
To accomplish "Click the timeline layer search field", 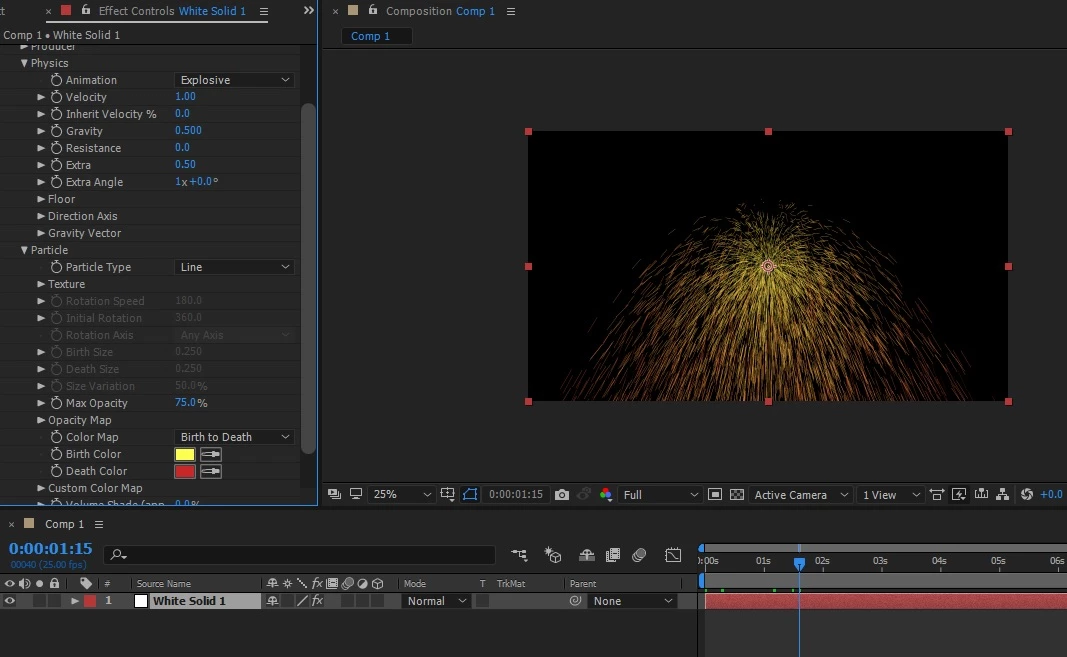I will (x=300, y=555).
